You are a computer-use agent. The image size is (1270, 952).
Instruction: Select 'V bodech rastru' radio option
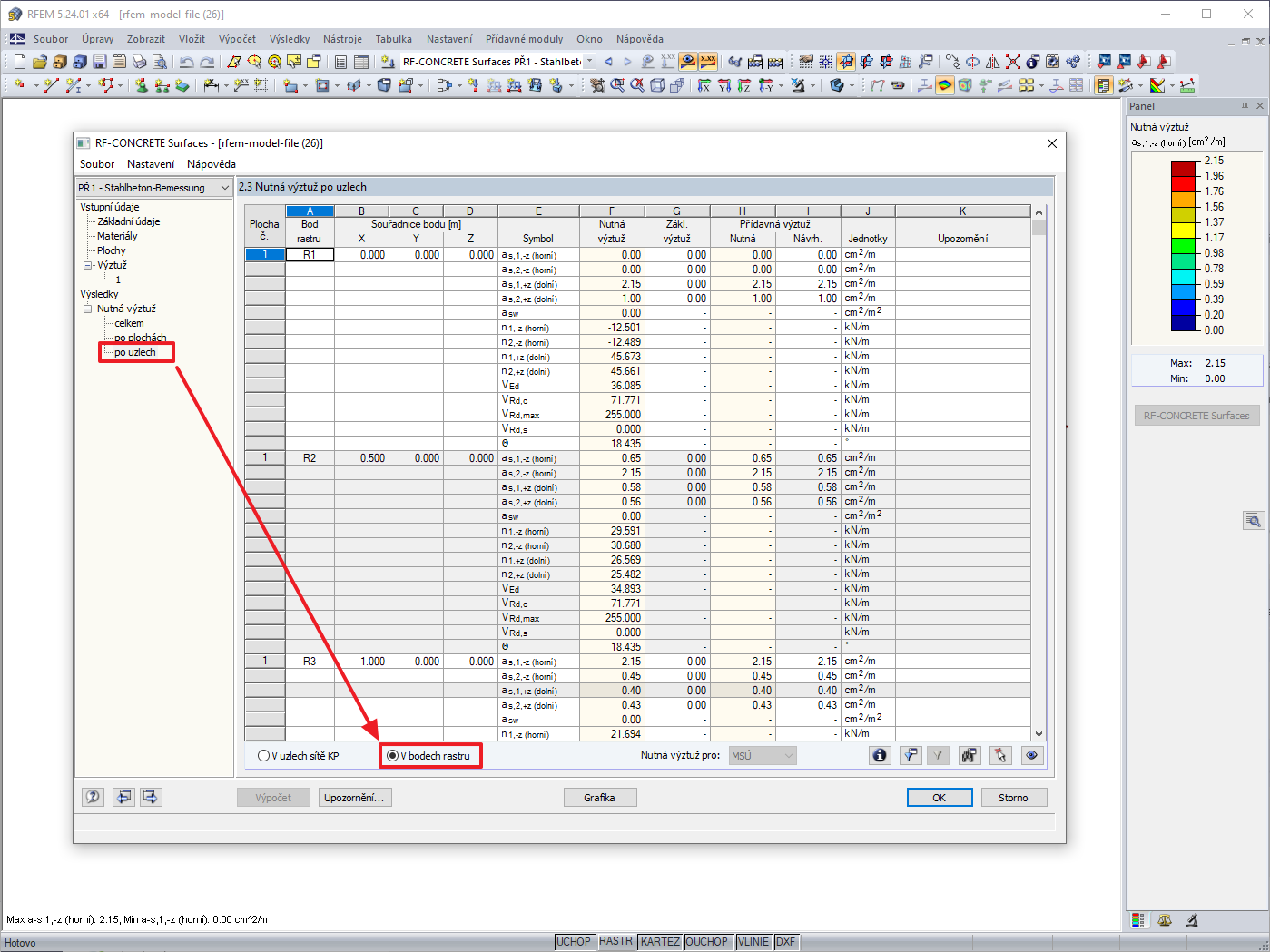428,755
